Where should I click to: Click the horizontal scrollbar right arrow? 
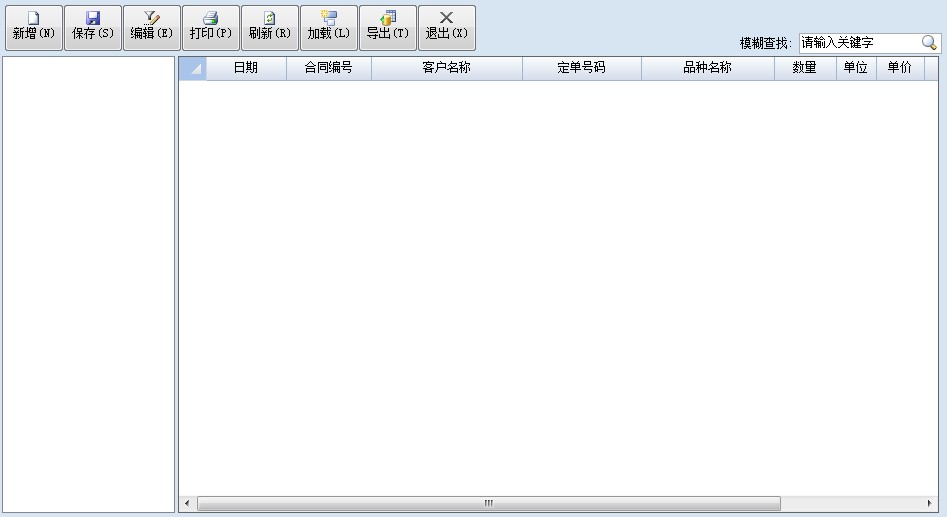tap(930, 503)
